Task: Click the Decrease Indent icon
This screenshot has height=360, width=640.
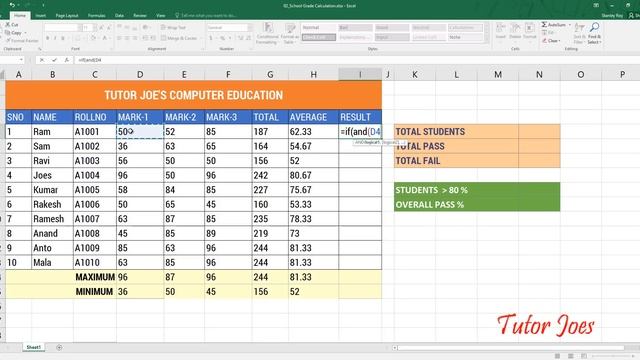Action: pyautogui.click(x=145, y=38)
